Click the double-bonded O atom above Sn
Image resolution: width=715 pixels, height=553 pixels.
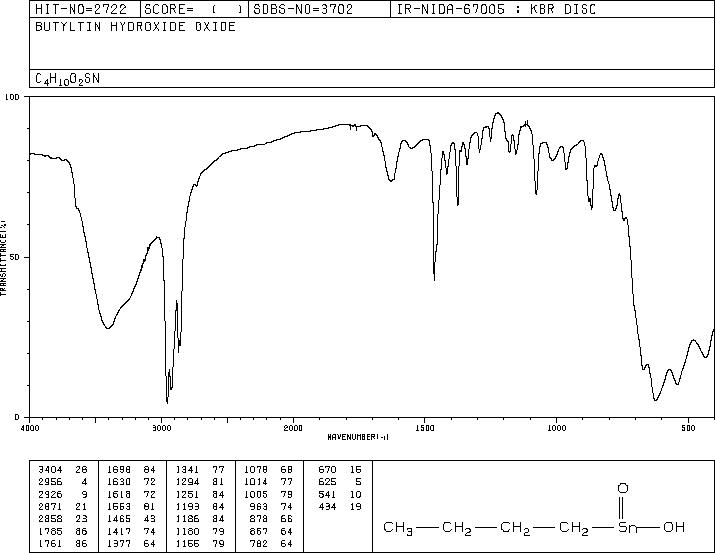(x=623, y=488)
